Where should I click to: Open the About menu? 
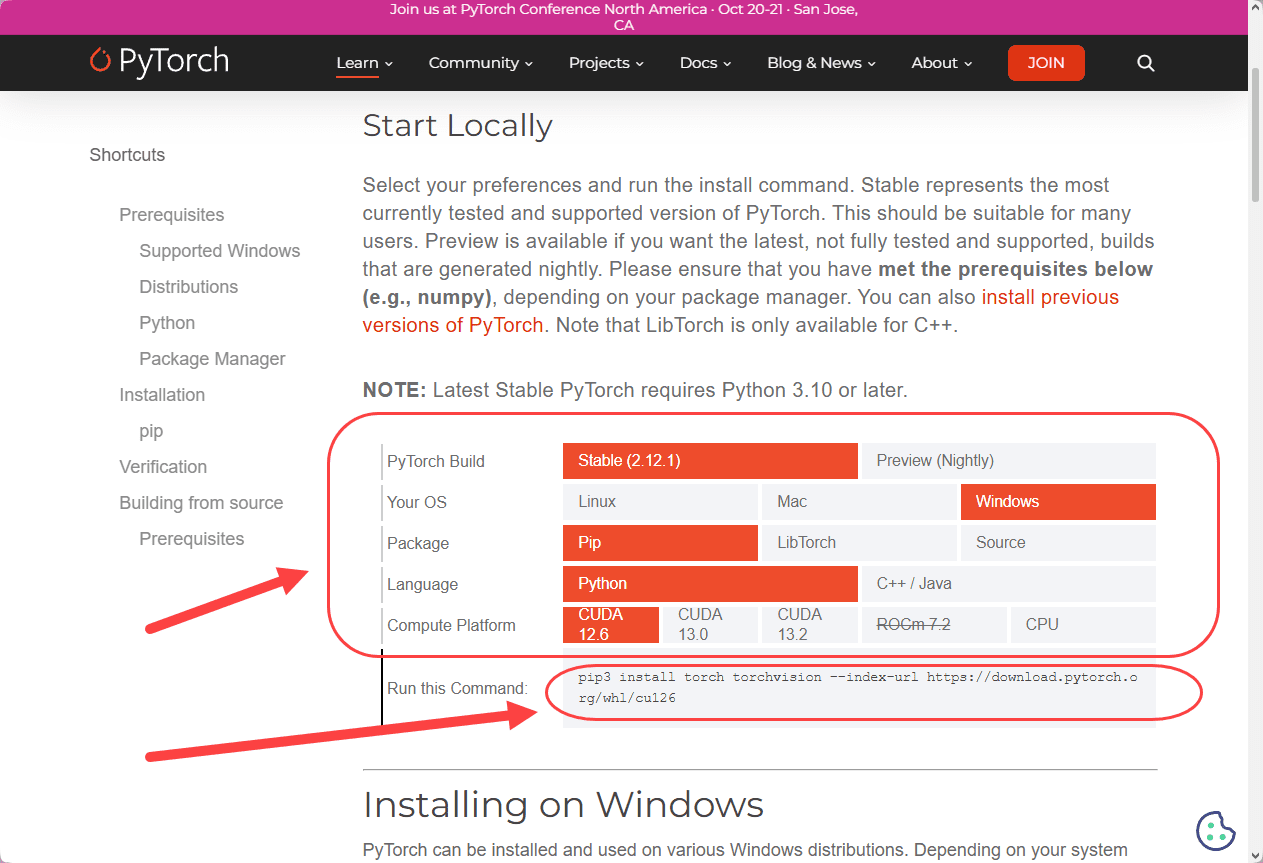[942, 63]
